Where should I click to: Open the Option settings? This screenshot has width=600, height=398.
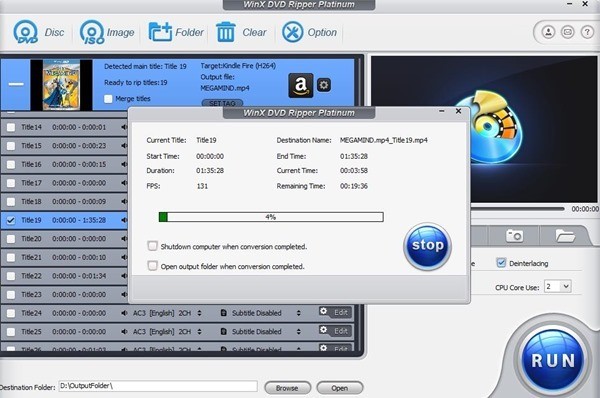[x=310, y=32]
